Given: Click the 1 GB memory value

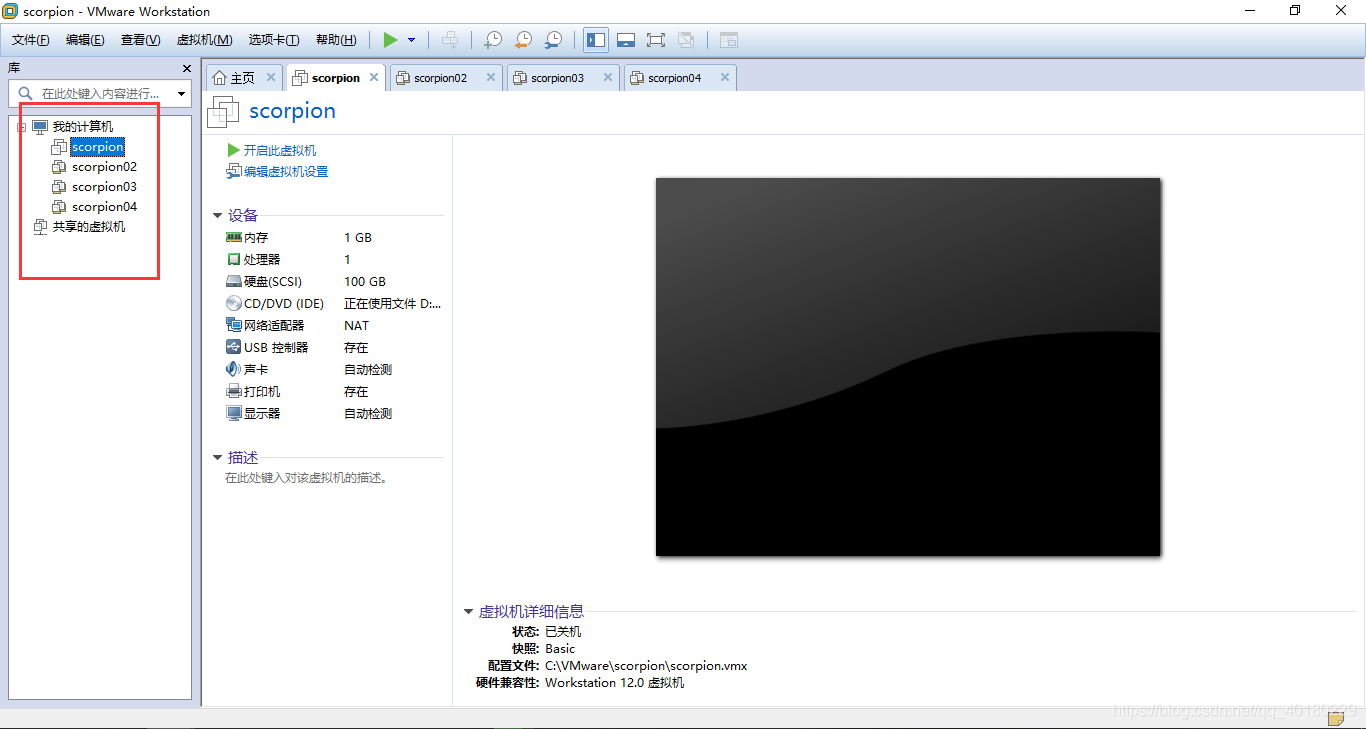Looking at the screenshot, I should click(358, 238).
